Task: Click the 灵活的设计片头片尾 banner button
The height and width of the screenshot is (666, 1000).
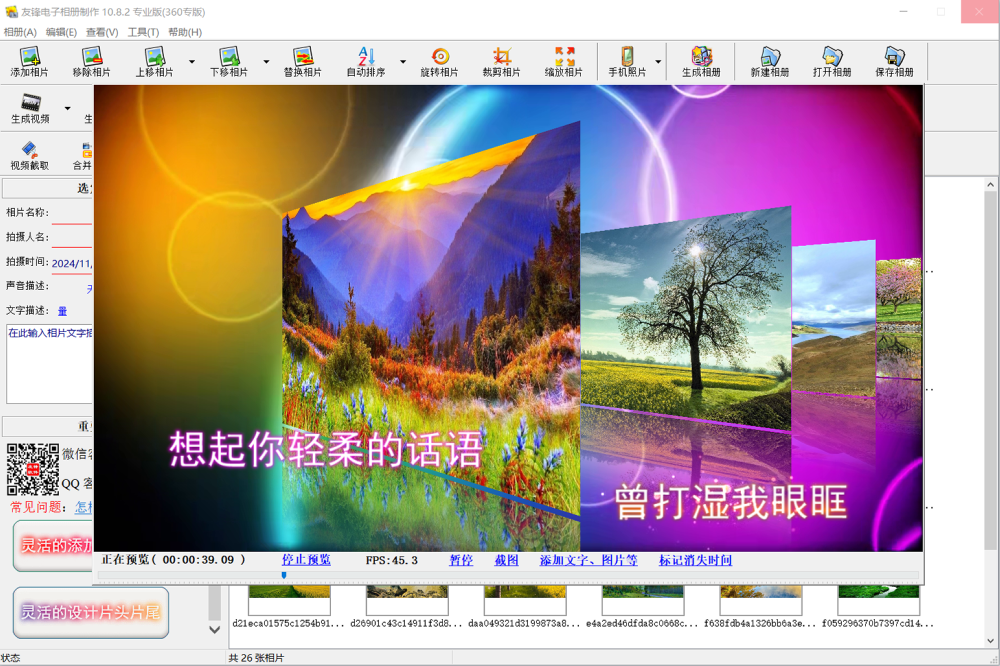Action: [91, 612]
